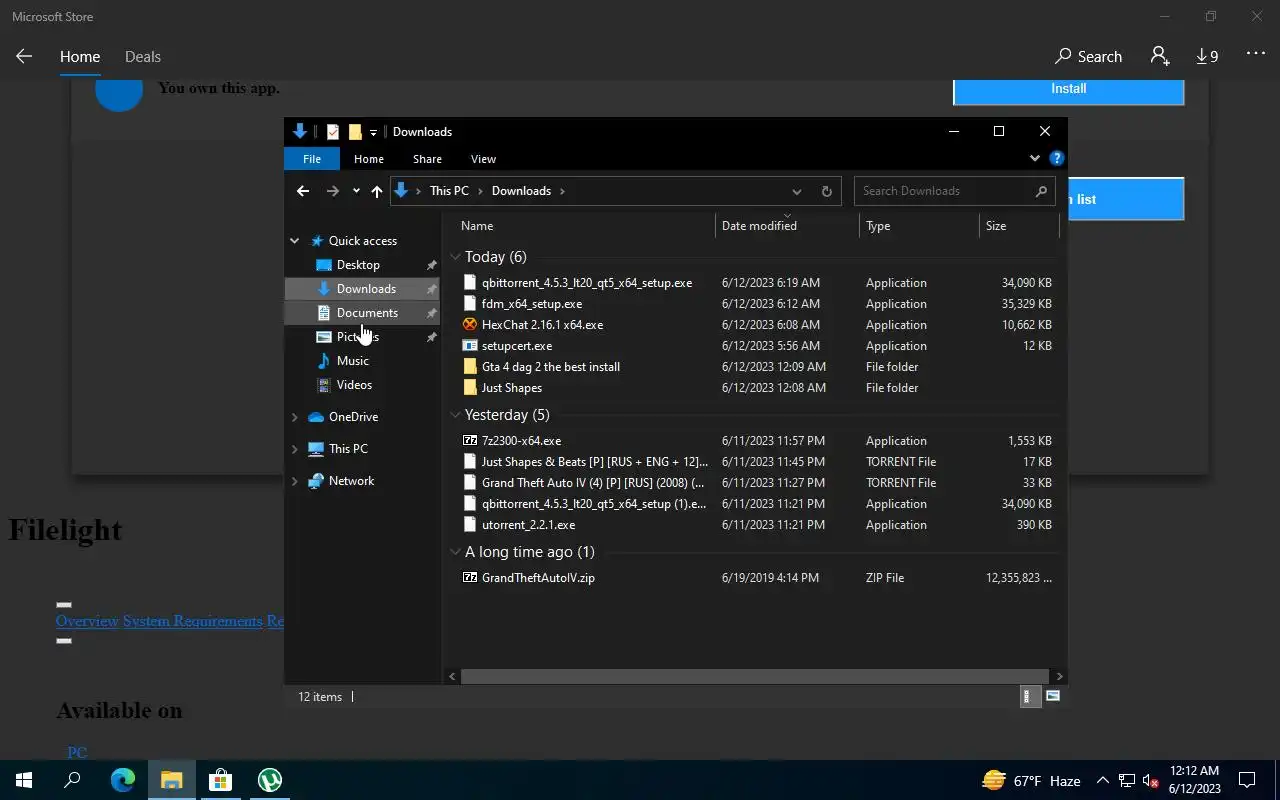Open the account icon in Microsoft Store
This screenshot has height=800, width=1280.
(1160, 56)
